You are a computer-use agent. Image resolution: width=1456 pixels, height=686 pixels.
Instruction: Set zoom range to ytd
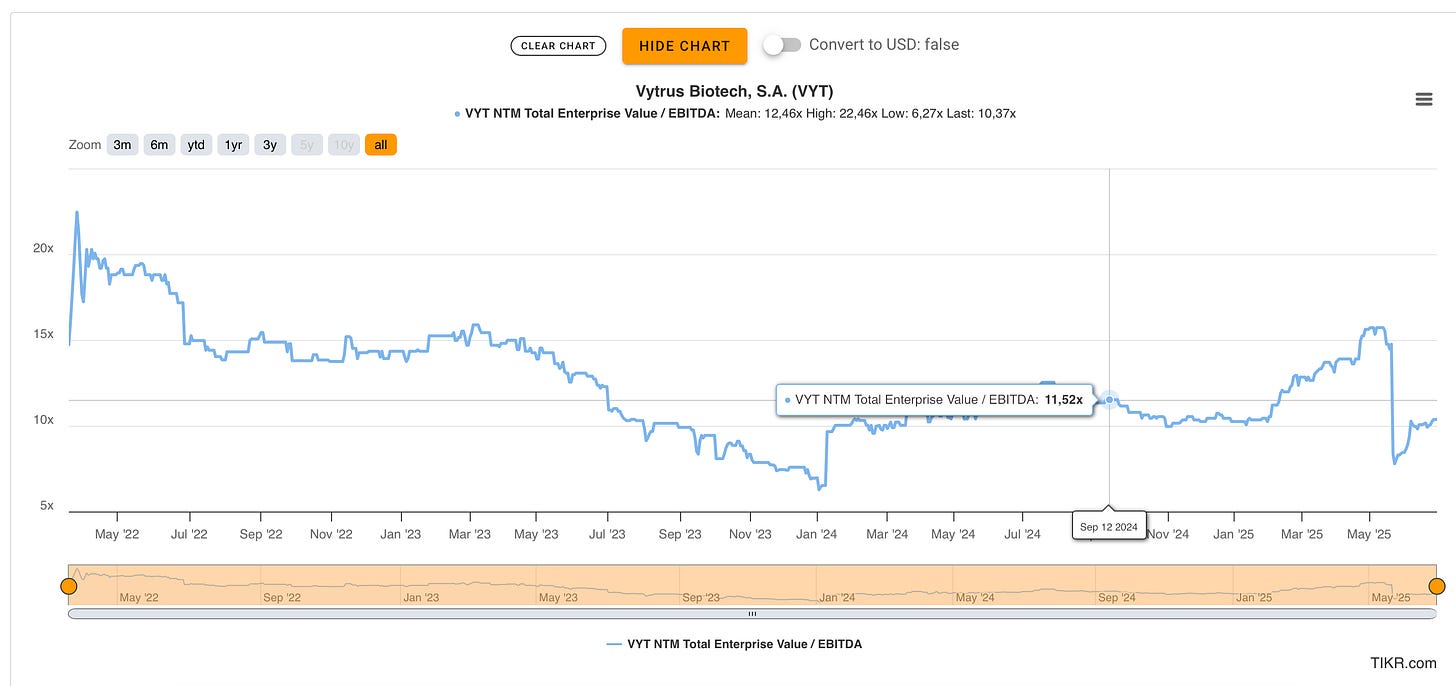[196, 145]
